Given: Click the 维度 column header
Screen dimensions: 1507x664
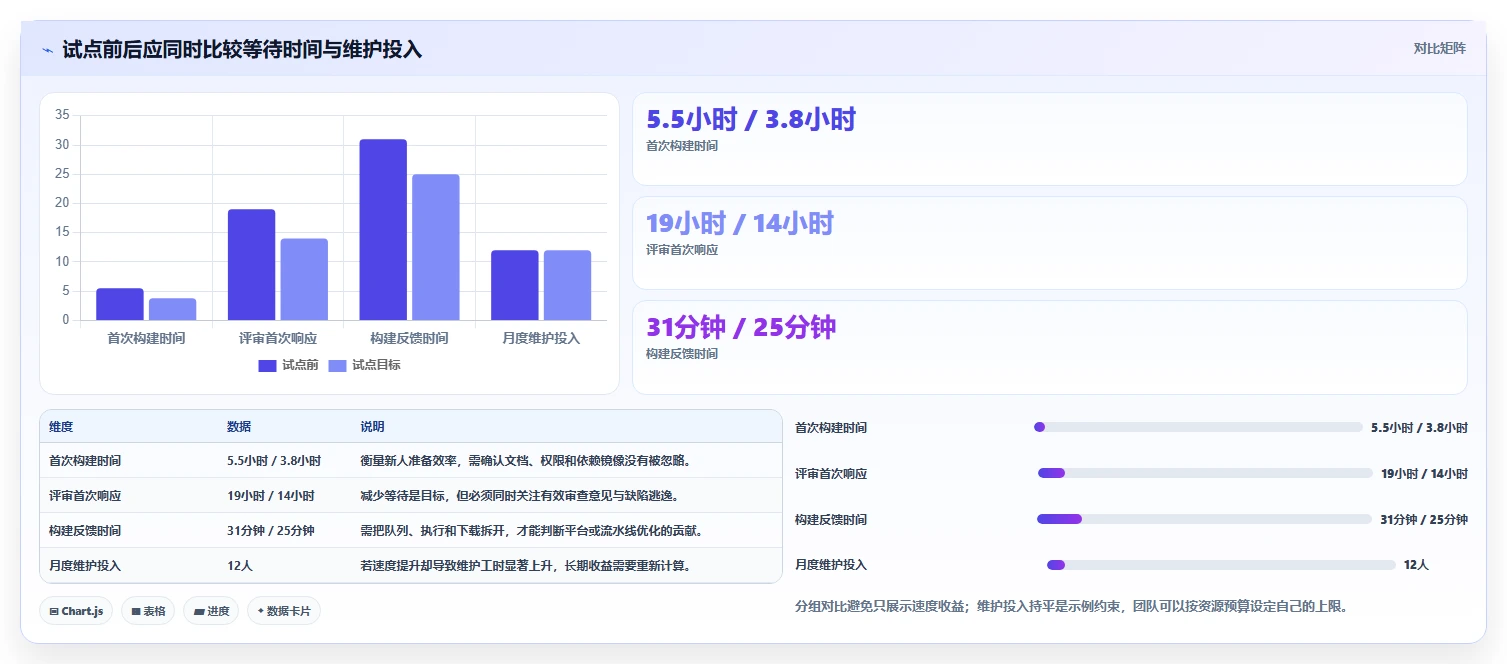Looking at the screenshot, I should click(61, 427).
